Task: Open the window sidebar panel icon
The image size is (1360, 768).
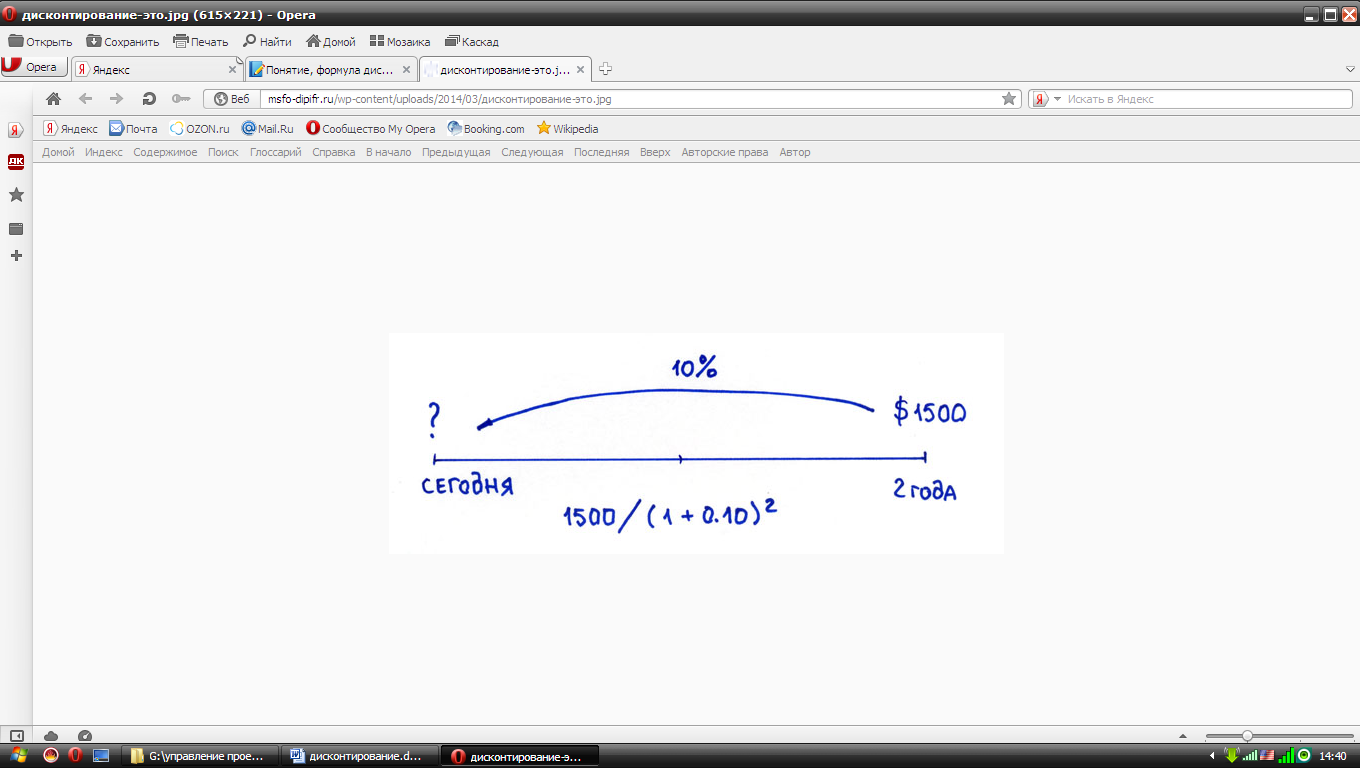Action: [x=16, y=229]
